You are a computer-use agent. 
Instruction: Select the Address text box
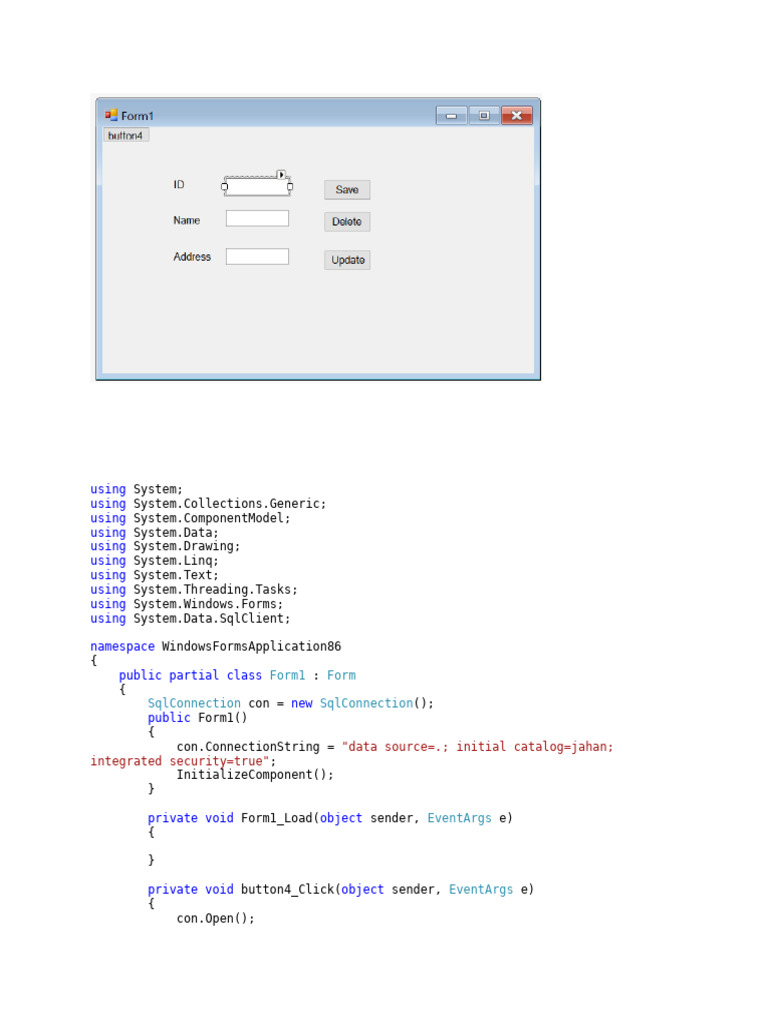[257, 257]
